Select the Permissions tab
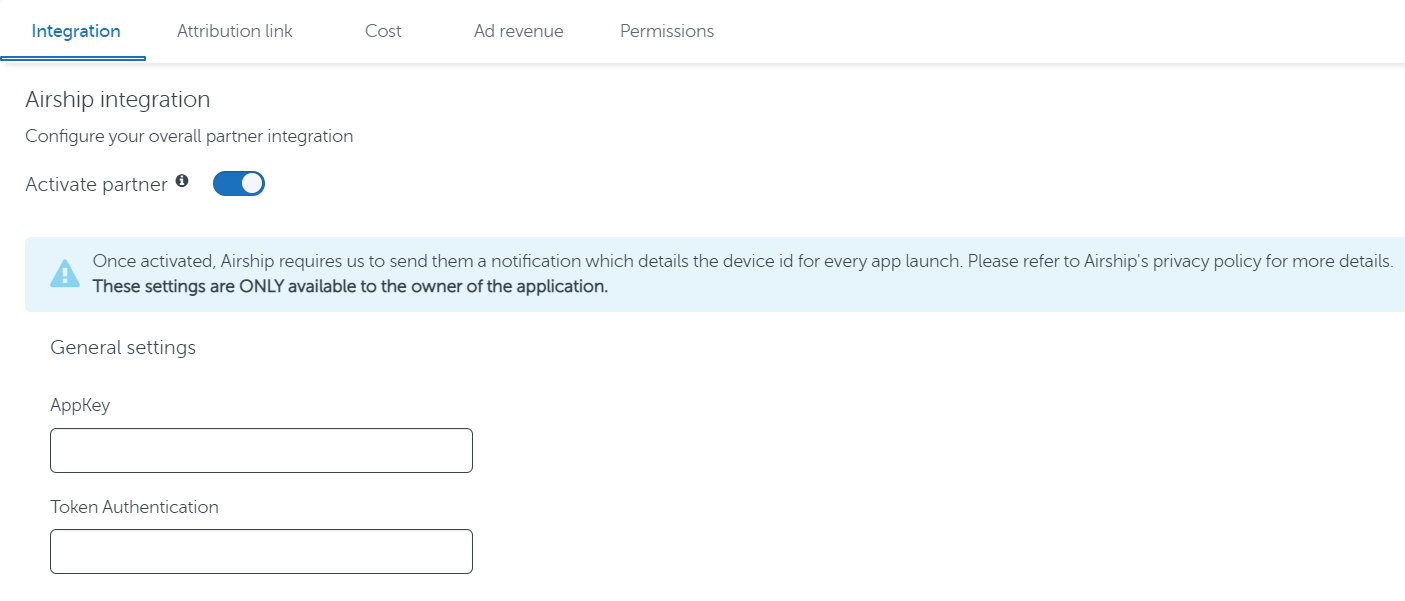Screen dimensions: 1405x601 coord(667,31)
